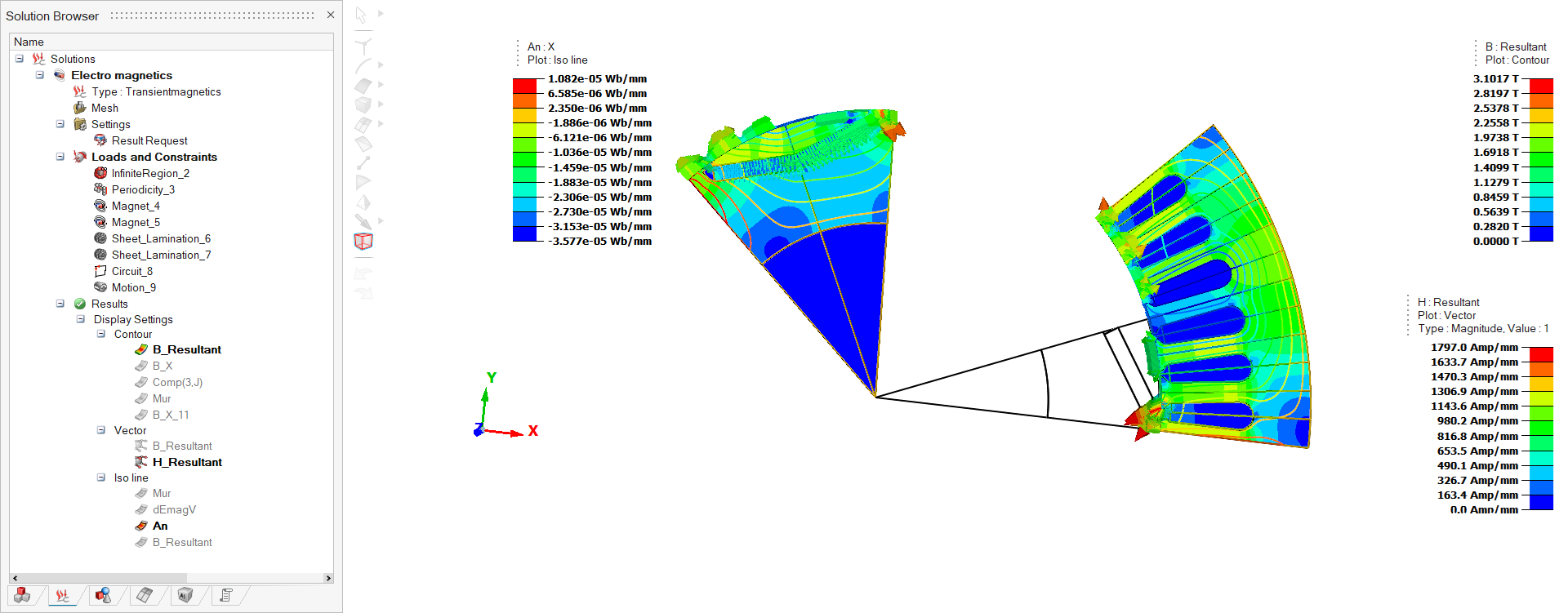The width and height of the screenshot is (1568, 613).
Task: Select B_X contour result
Action: click(x=163, y=366)
